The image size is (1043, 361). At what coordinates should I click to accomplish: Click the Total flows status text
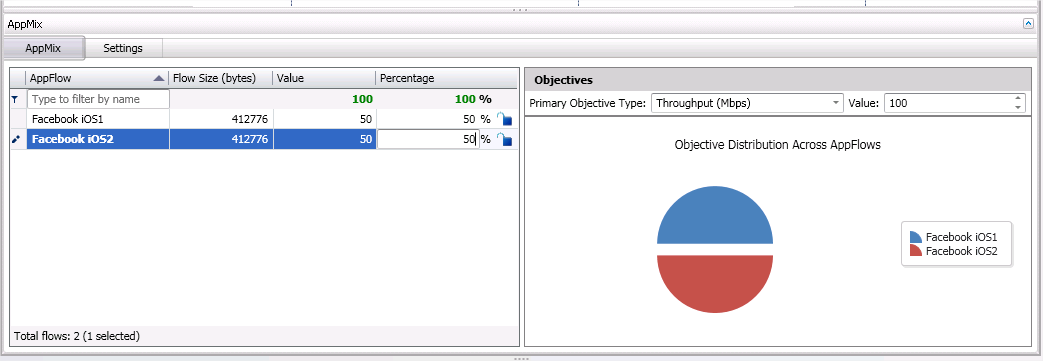[x=76, y=336]
